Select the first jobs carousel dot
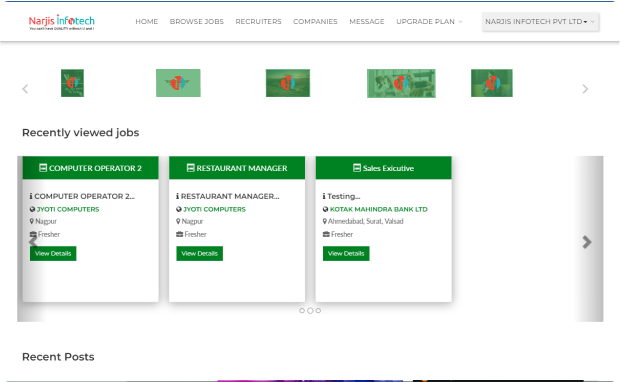This screenshot has height=382, width=620. (302, 311)
